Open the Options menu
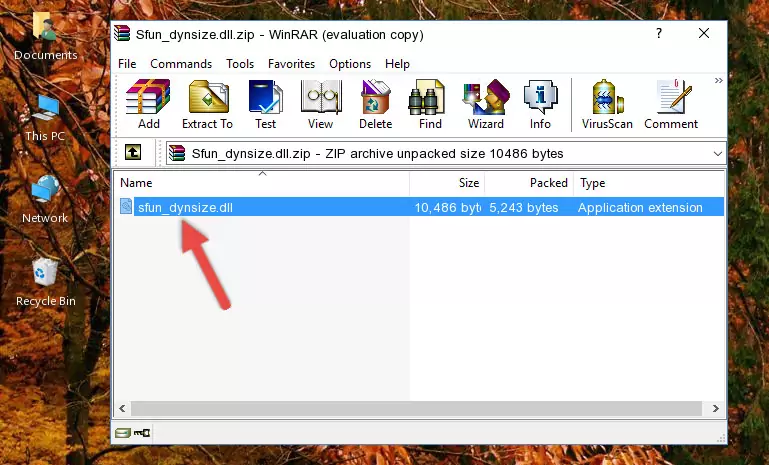Screen dimensions: 769x465 350,64
